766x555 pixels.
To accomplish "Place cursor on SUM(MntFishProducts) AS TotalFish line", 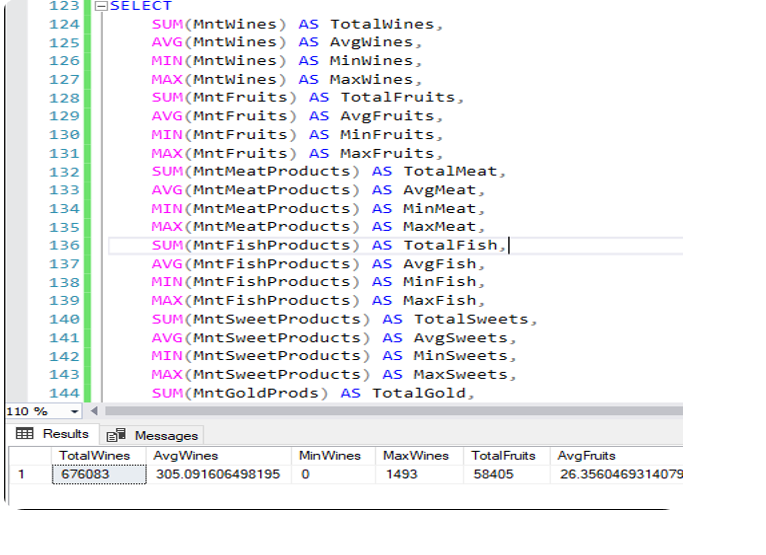I will click(328, 245).
